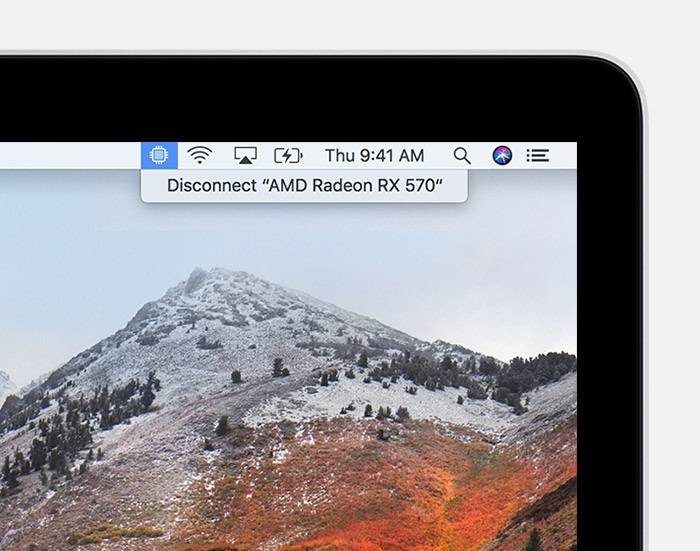Choose Disconnect "AMD Radeon RX 570"
Image resolution: width=700 pixels, height=551 pixels.
(x=304, y=185)
